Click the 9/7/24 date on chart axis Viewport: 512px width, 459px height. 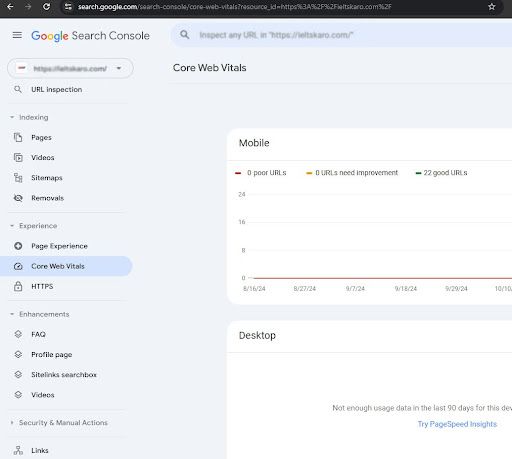pyautogui.click(x=355, y=288)
